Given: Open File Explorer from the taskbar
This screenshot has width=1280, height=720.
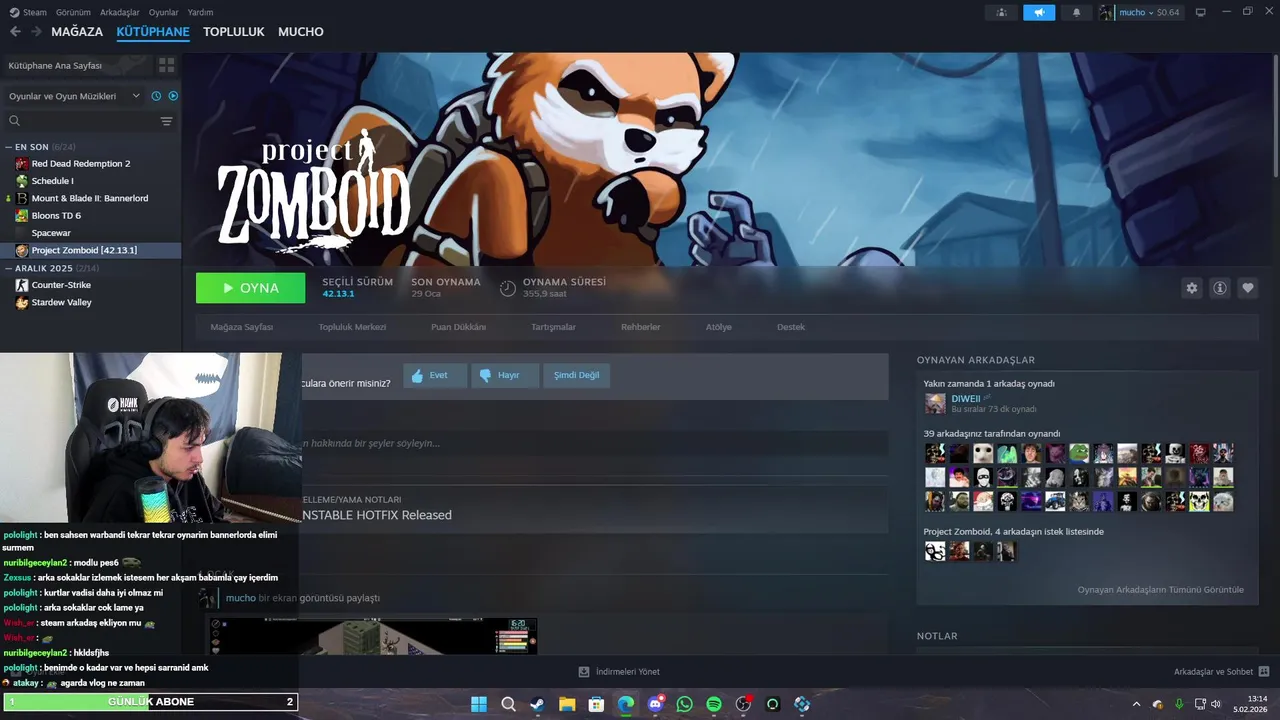Looking at the screenshot, I should pos(567,704).
